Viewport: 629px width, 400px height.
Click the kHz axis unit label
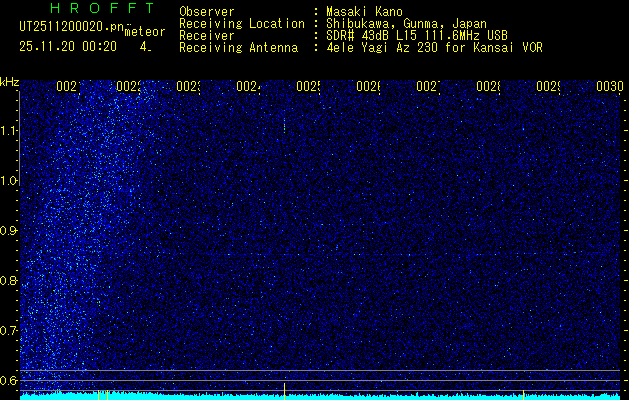[x=10, y=83]
